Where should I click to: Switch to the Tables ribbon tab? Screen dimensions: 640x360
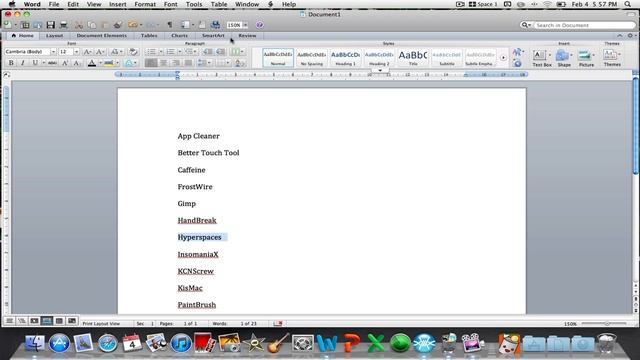[149, 36]
